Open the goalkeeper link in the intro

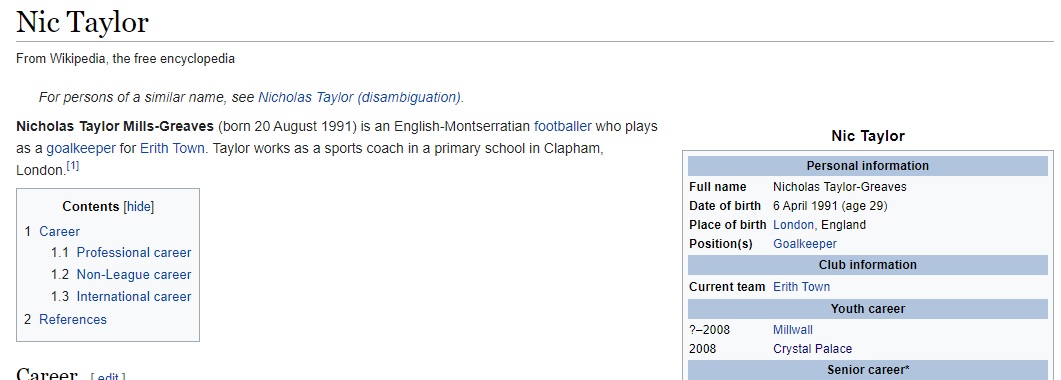(x=81, y=148)
